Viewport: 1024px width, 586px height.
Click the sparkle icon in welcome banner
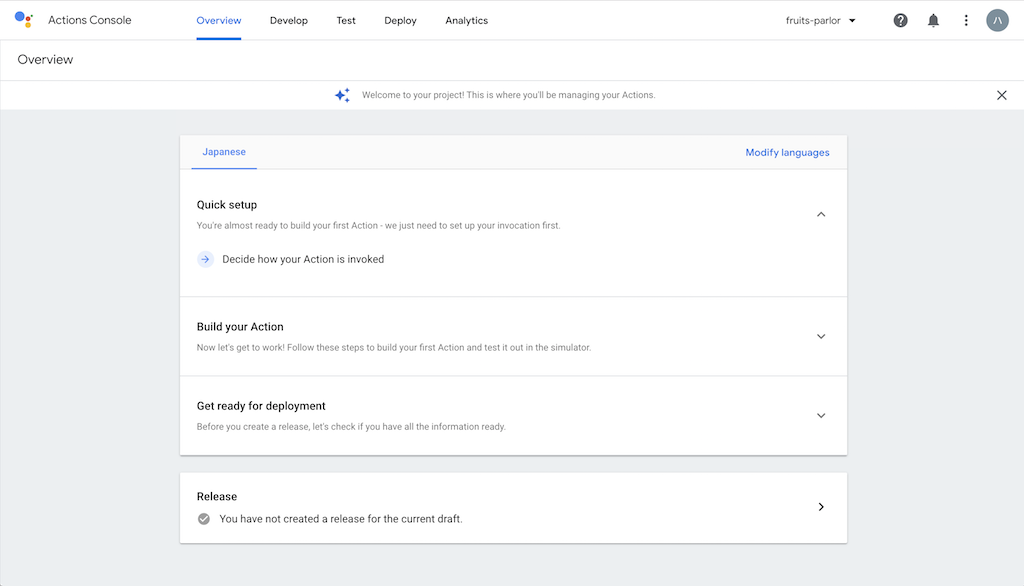(x=342, y=95)
